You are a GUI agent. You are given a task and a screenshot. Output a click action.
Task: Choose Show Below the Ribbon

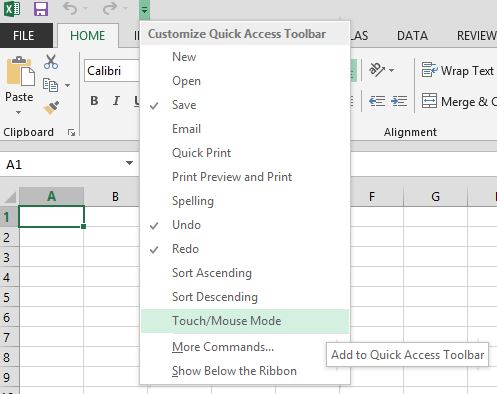[245, 371]
